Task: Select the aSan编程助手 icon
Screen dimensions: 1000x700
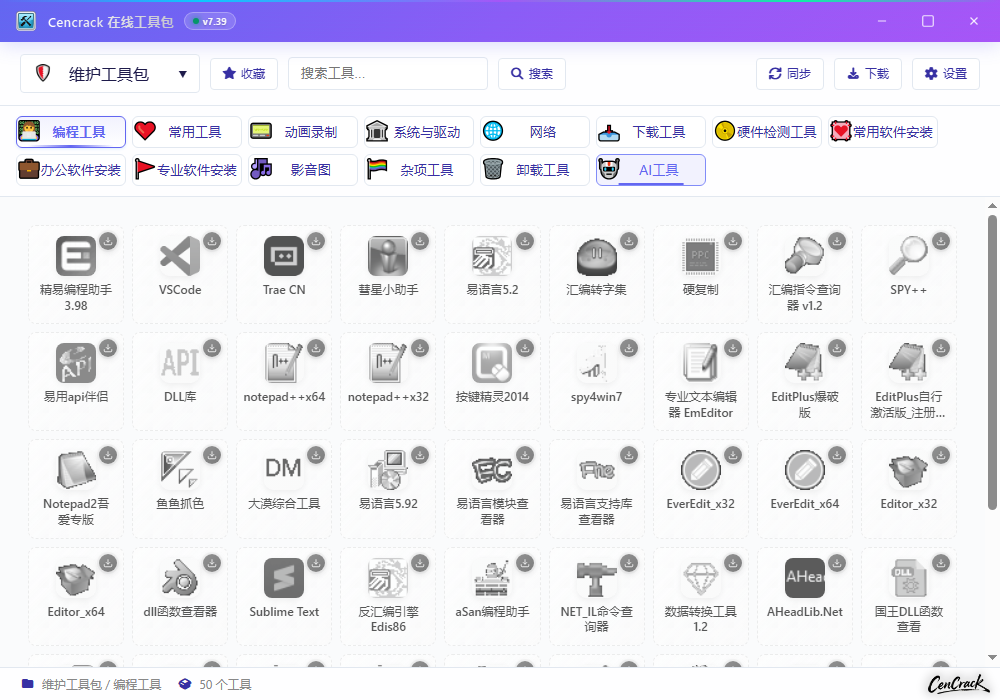Action: [492, 578]
